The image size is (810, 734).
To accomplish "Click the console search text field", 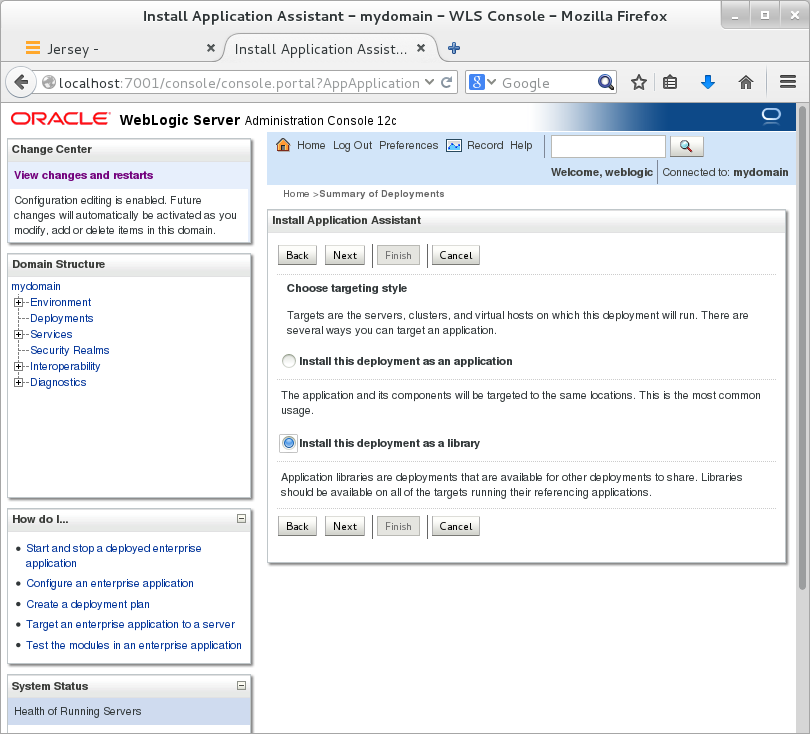I will [608, 146].
